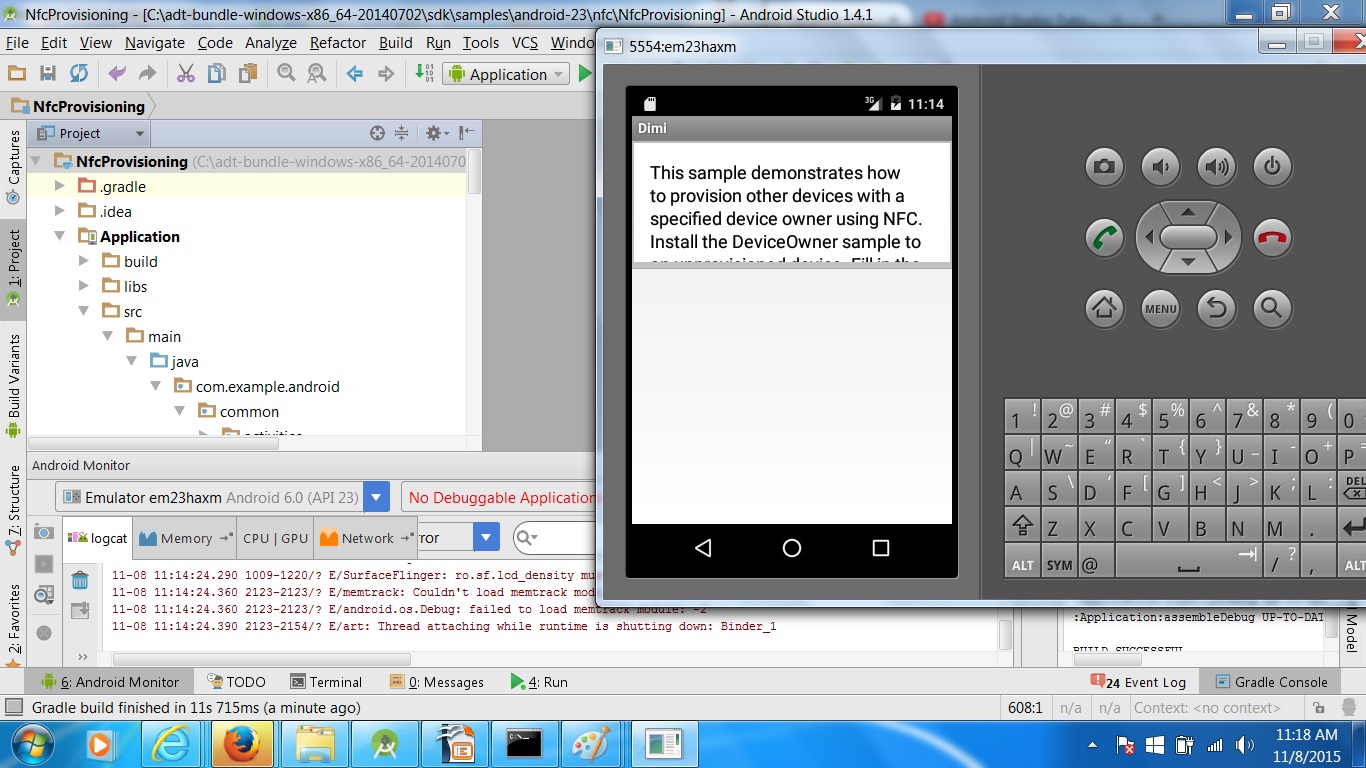
Task: Expand the libs folder
Action: (x=84, y=286)
